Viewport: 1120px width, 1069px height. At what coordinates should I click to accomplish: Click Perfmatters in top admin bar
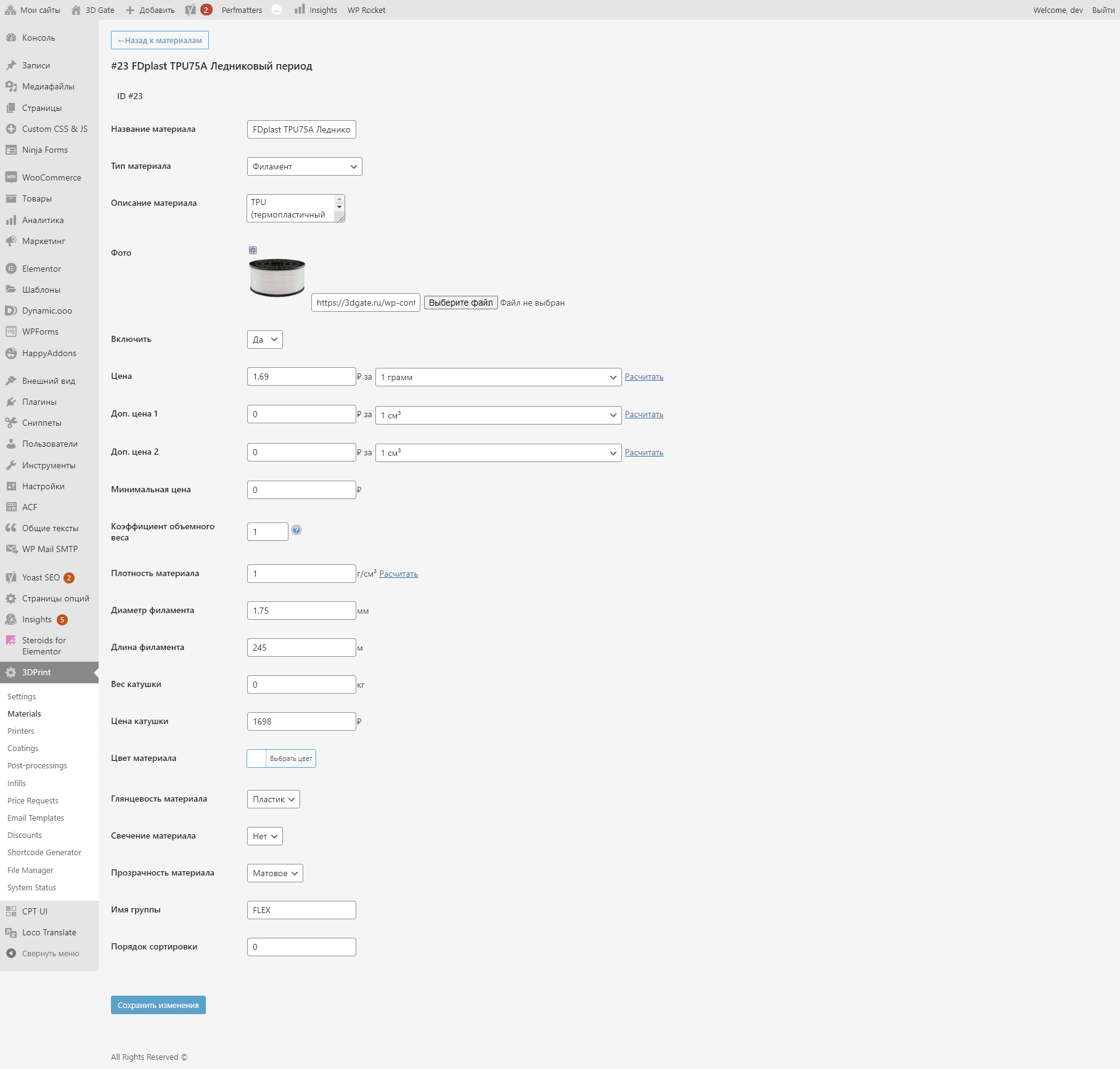tap(242, 10)
